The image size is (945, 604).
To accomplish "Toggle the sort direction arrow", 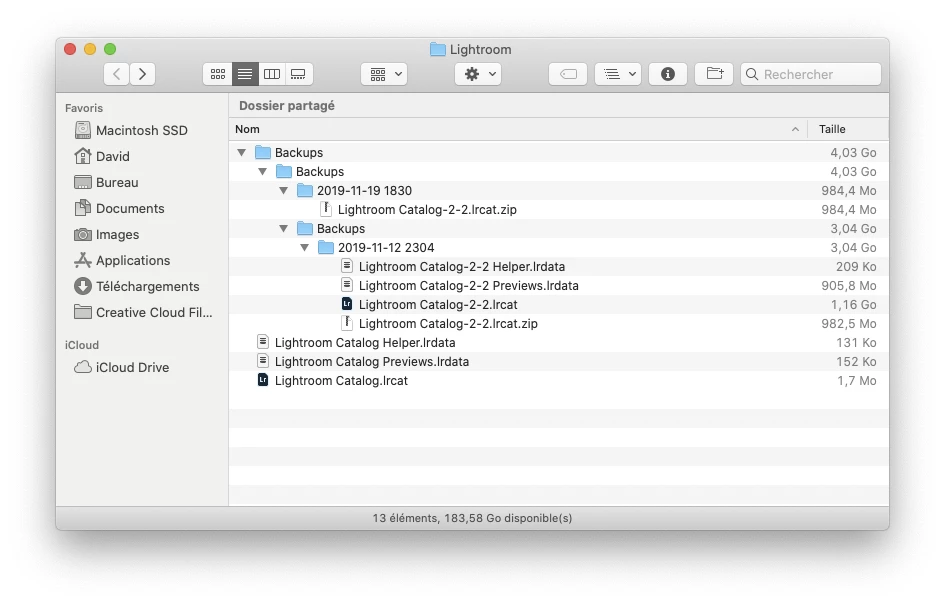I will (x=796, y=129).
